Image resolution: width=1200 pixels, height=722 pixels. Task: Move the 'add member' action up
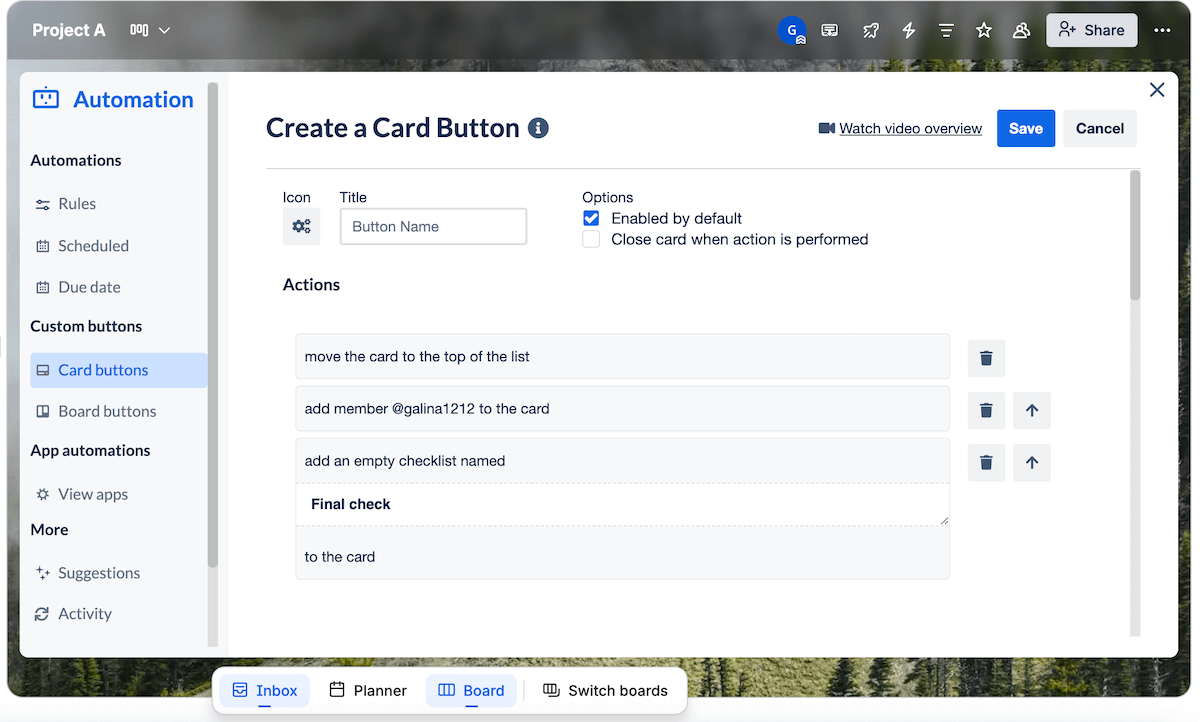tap(1031, 410)
